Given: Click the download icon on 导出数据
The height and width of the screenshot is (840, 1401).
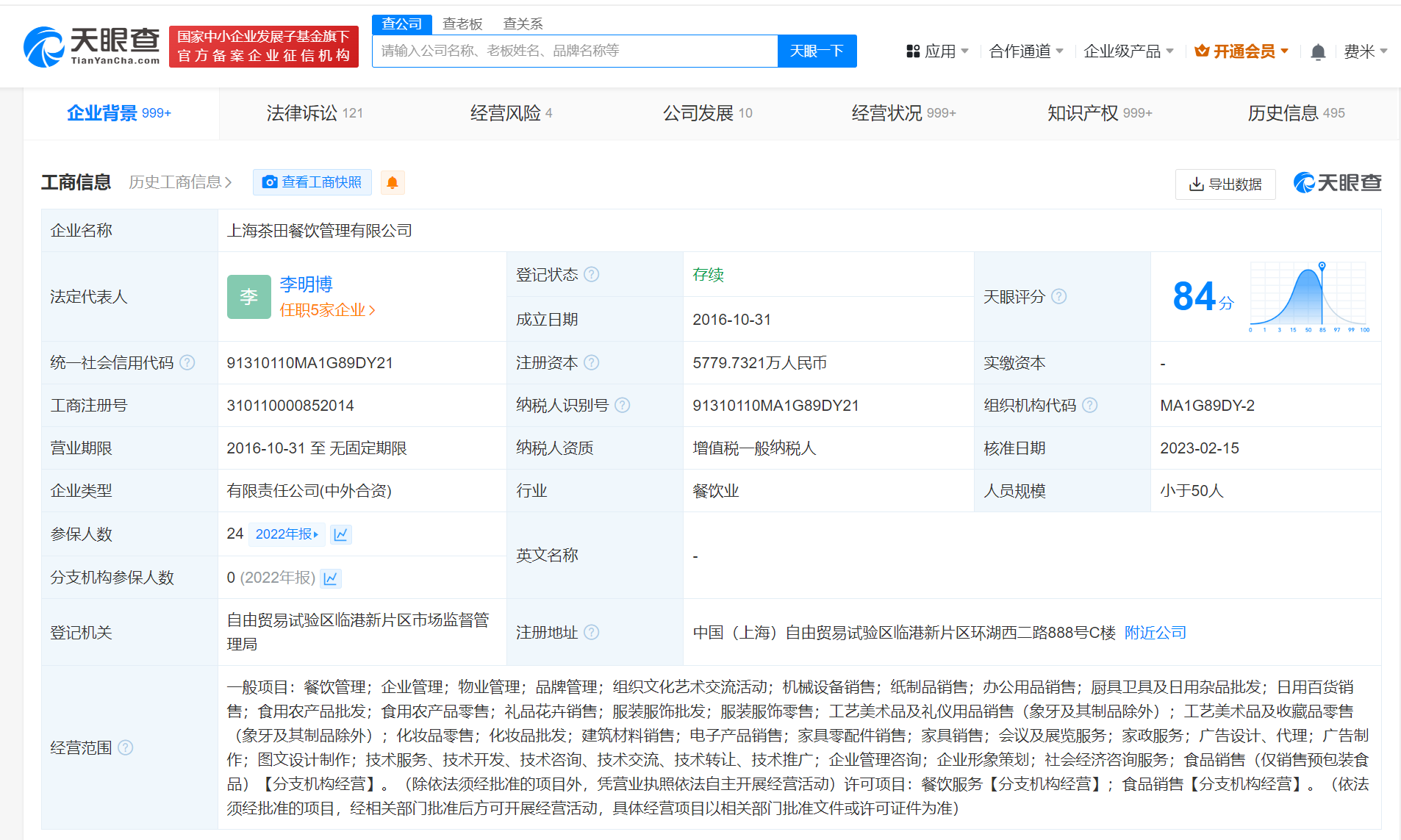Looking at the screenshot, I should tap(1197, 184).
